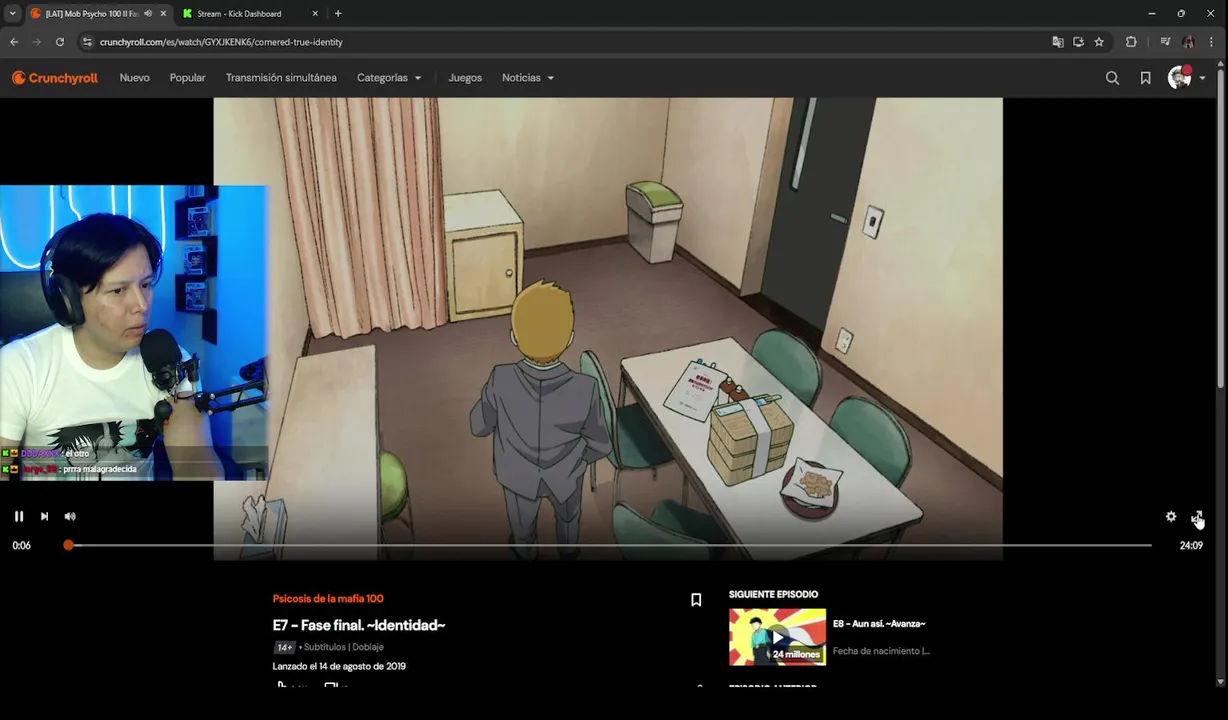
Task: Add episode E7 to watchlist with bookmark icon
Action: 696,600
